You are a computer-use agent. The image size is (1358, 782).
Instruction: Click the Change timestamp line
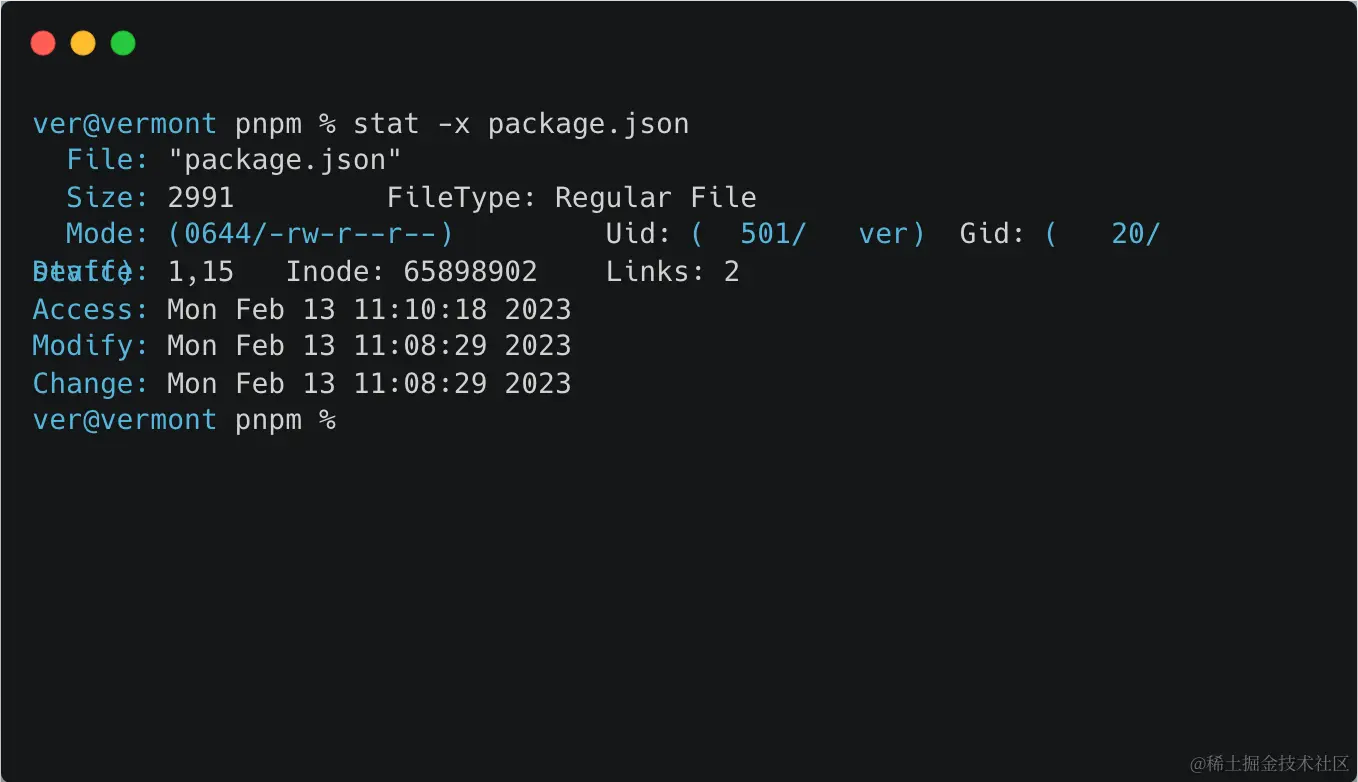point(300,383)
